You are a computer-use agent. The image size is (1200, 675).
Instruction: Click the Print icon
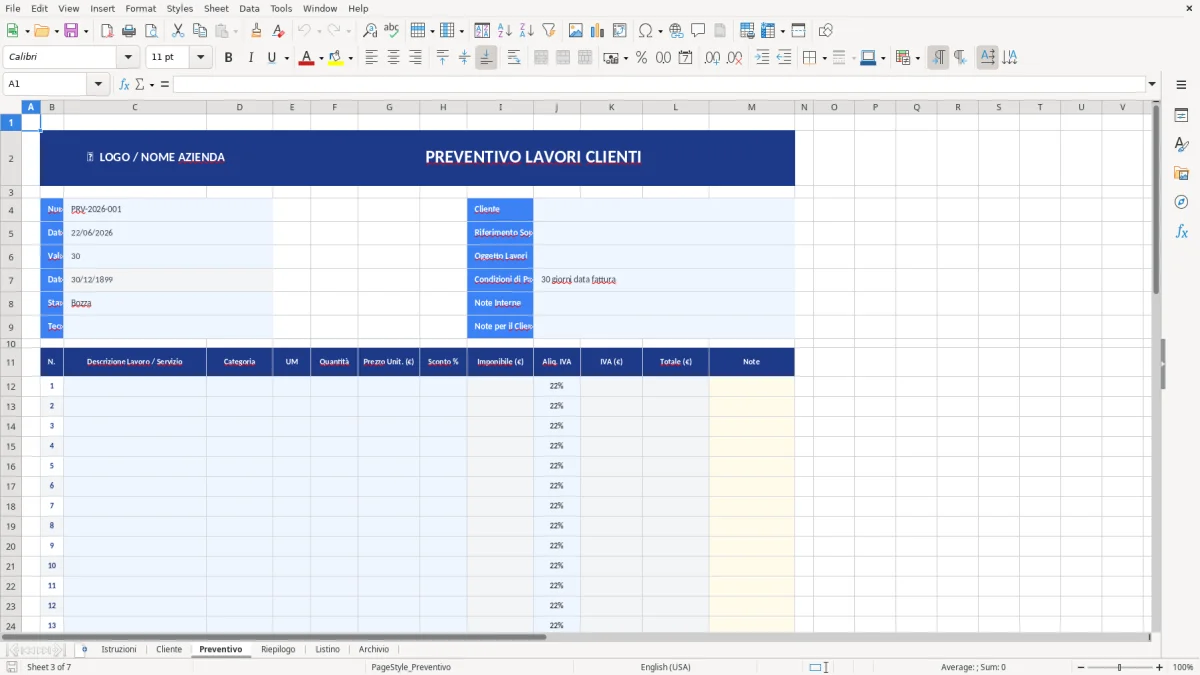pos(129,31)
